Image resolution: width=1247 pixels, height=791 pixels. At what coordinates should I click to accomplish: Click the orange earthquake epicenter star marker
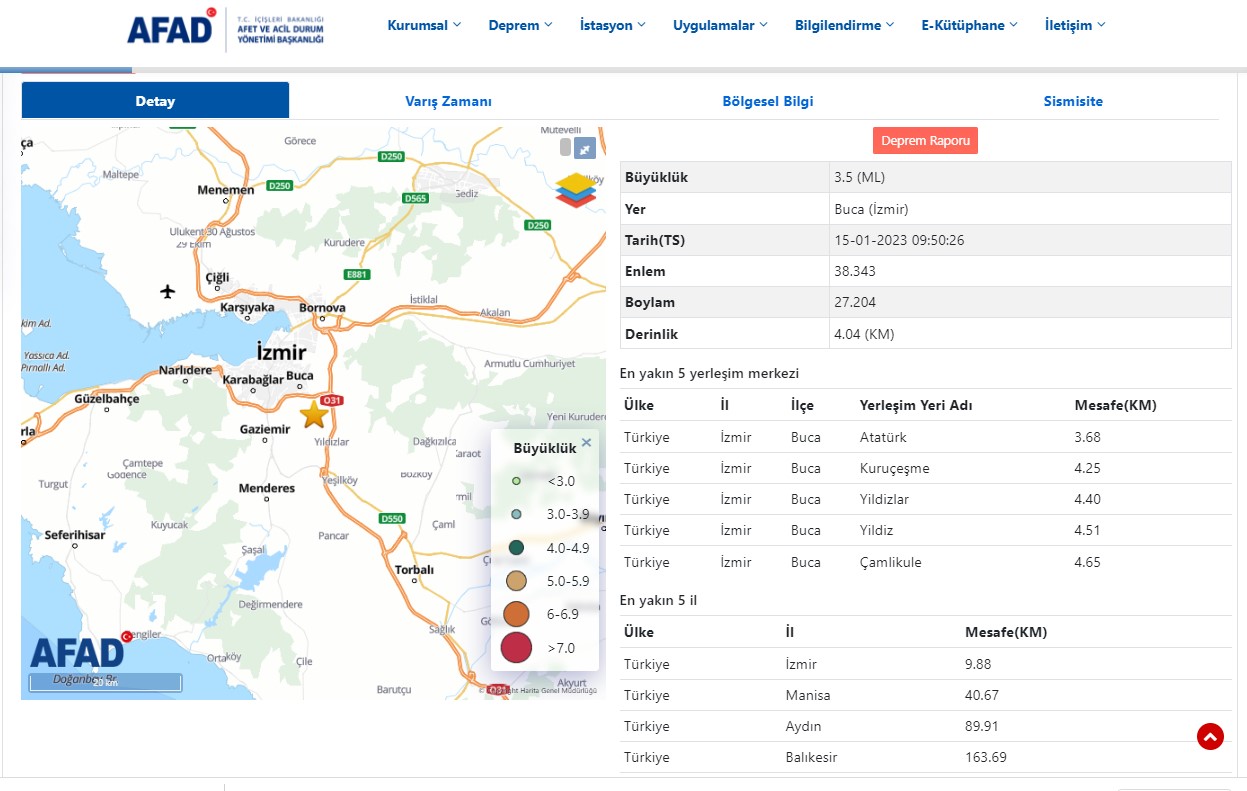(314, 414)
